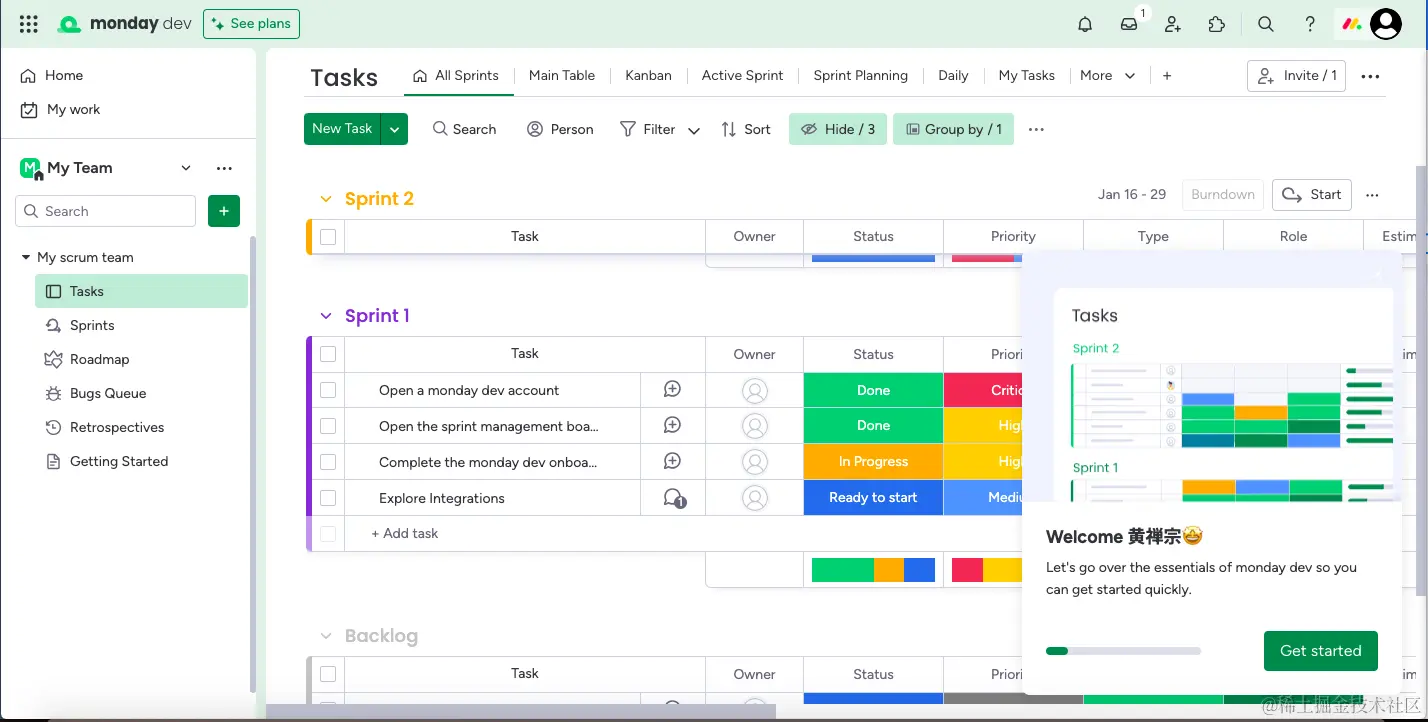
Task: Open Sprint 2 options ellipsis menu
Action: 1372,195
